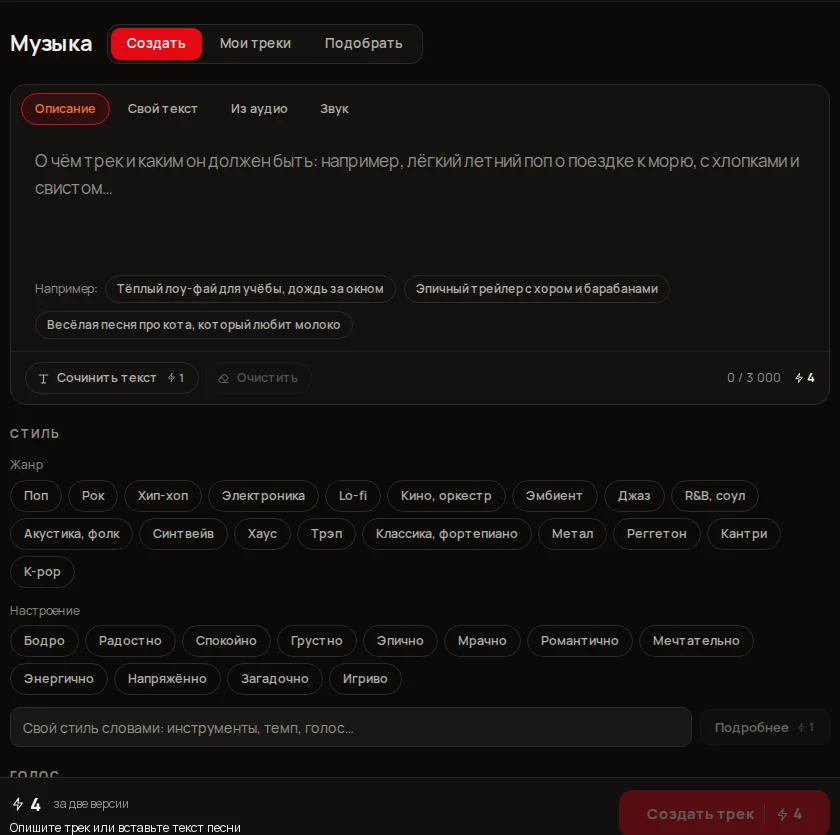Toggle the Игриво mood chip
The width and height of the screenshot is (840, 835).
point(365,679)
